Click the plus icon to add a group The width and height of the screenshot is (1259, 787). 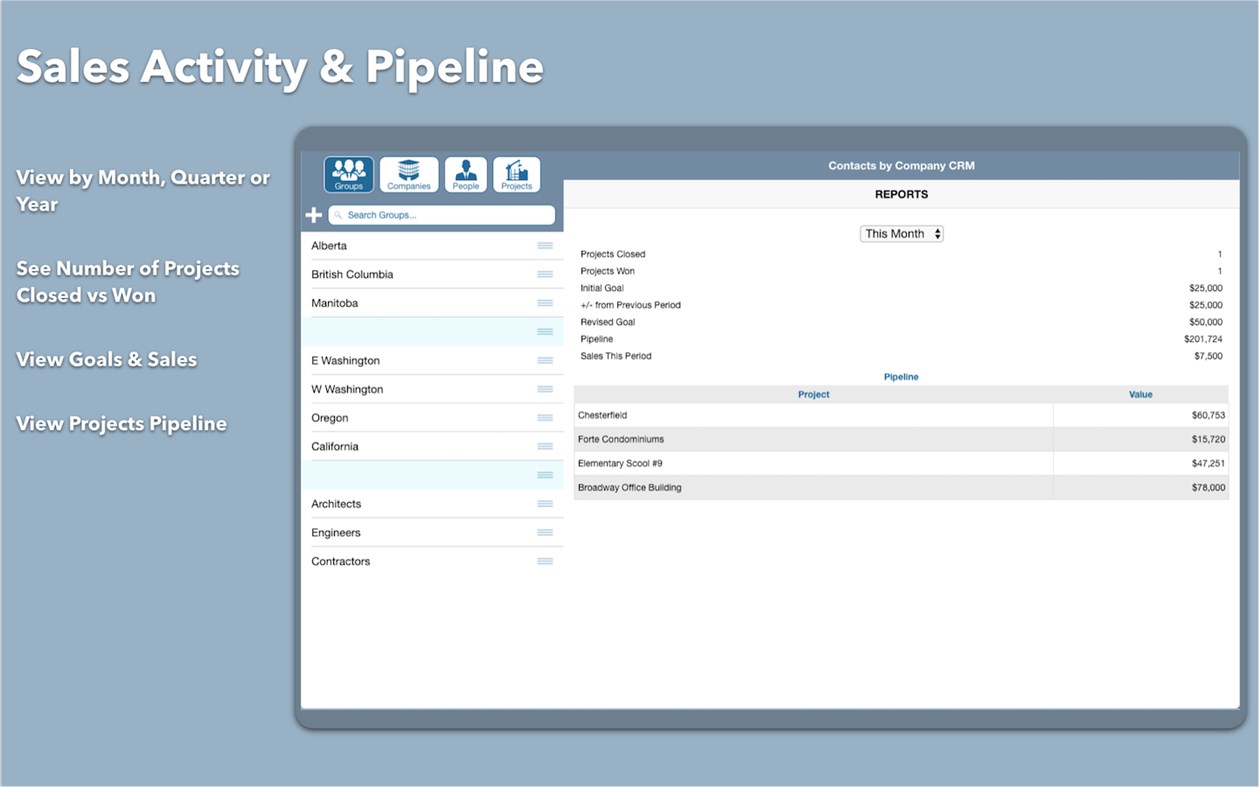coord(313,214)
